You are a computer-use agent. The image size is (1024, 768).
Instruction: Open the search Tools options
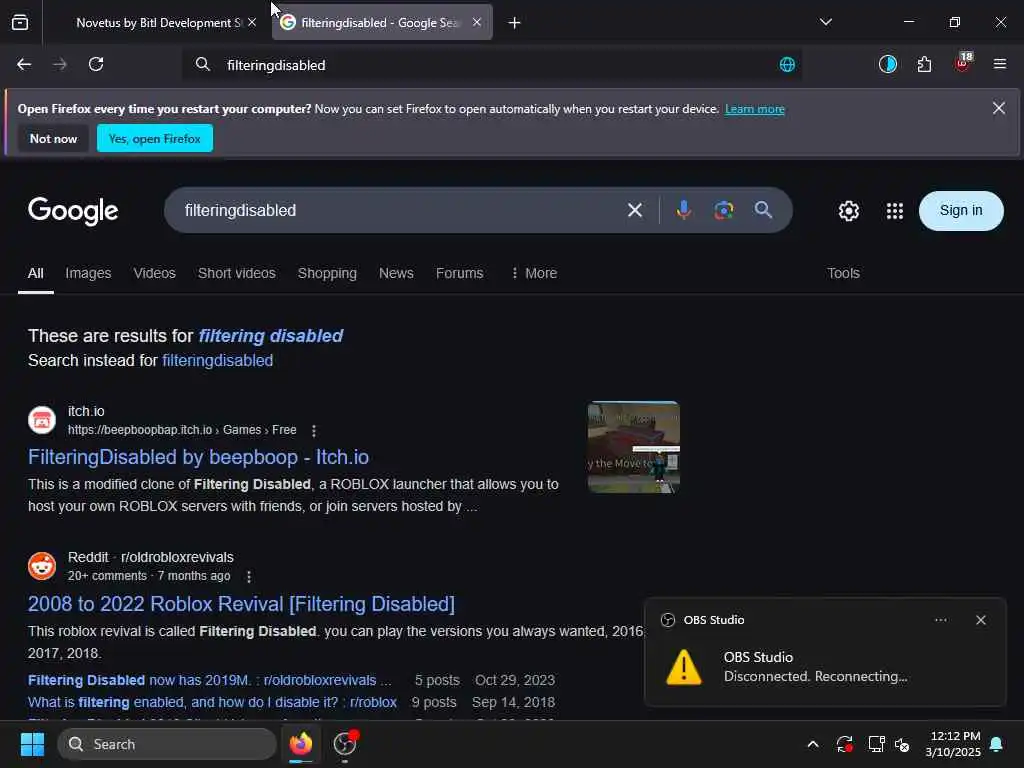[843, 274]
